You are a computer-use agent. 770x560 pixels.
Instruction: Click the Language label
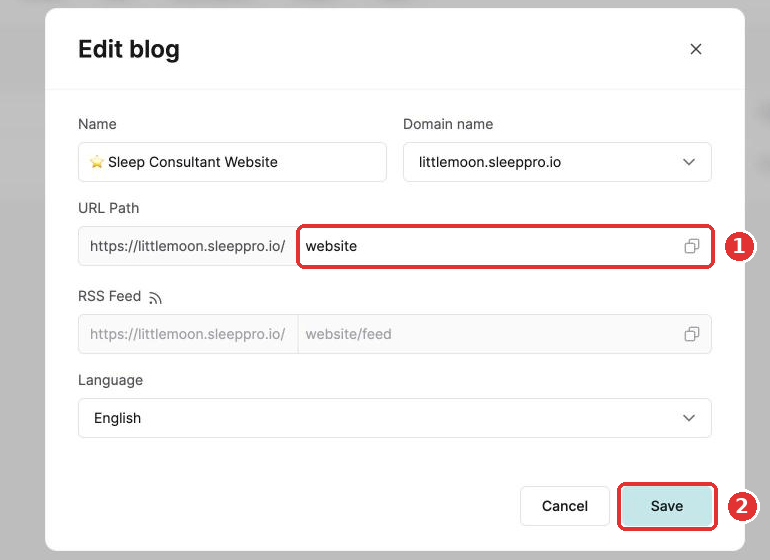(x=110, y=380)
